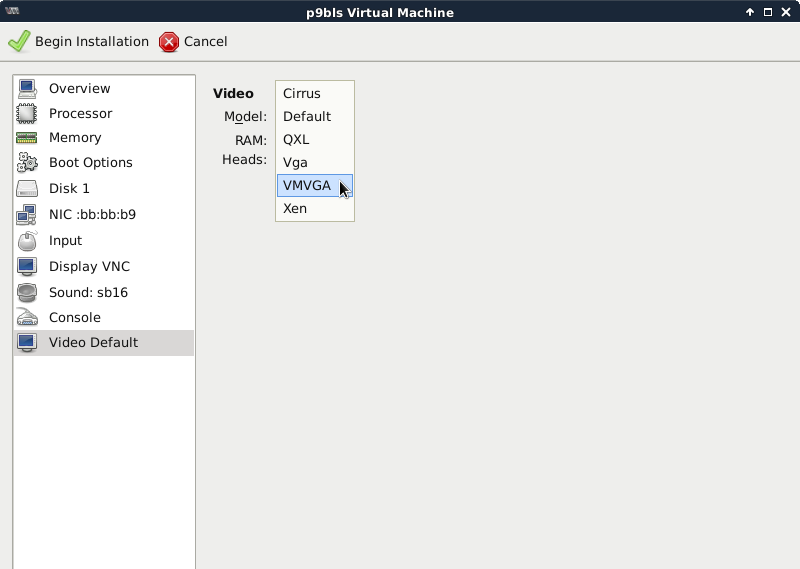800x569 pixels.
Task: Select the Sound sb16 speaker icon
Action: point(27,293)
